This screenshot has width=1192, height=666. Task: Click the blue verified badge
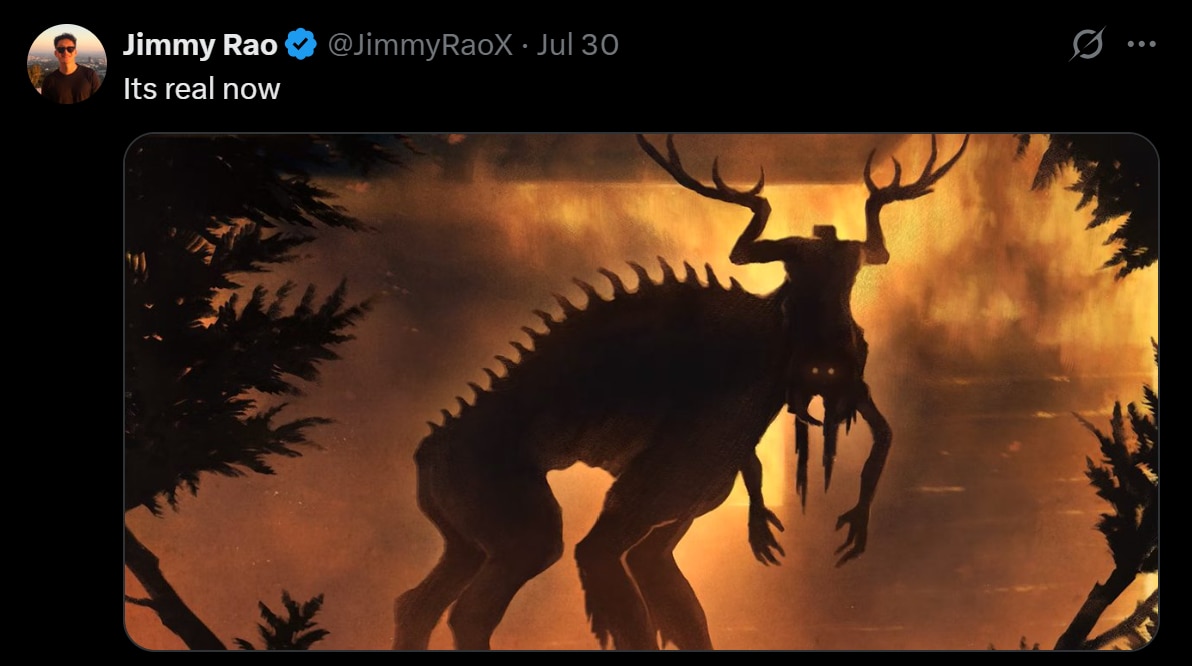click(x=301, y=44)
